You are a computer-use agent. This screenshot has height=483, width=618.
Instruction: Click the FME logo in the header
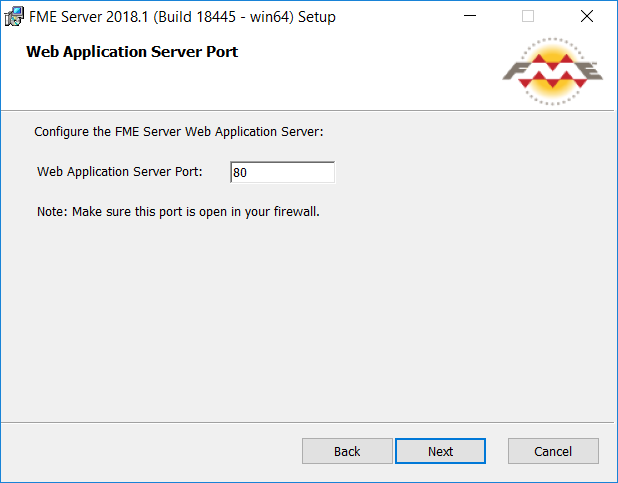553,71
